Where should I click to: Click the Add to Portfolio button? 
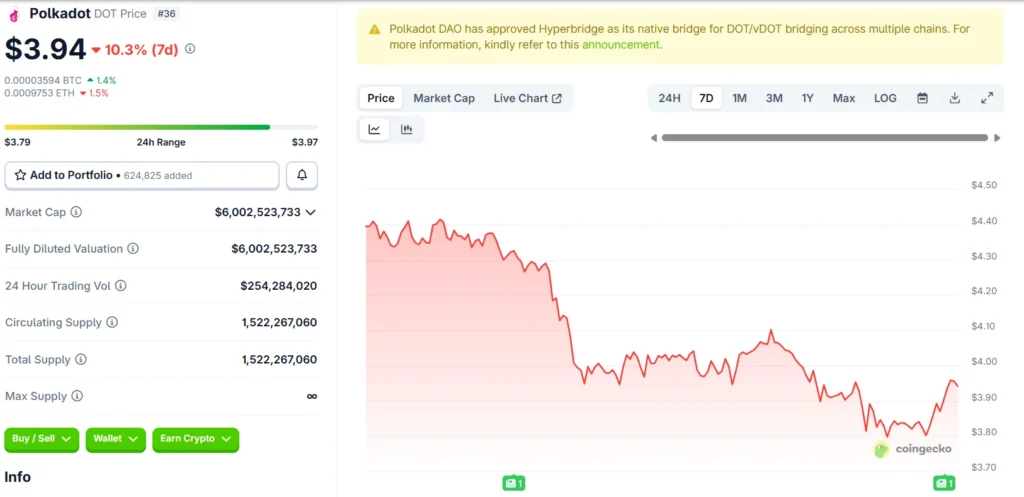(x=142, y=175)
